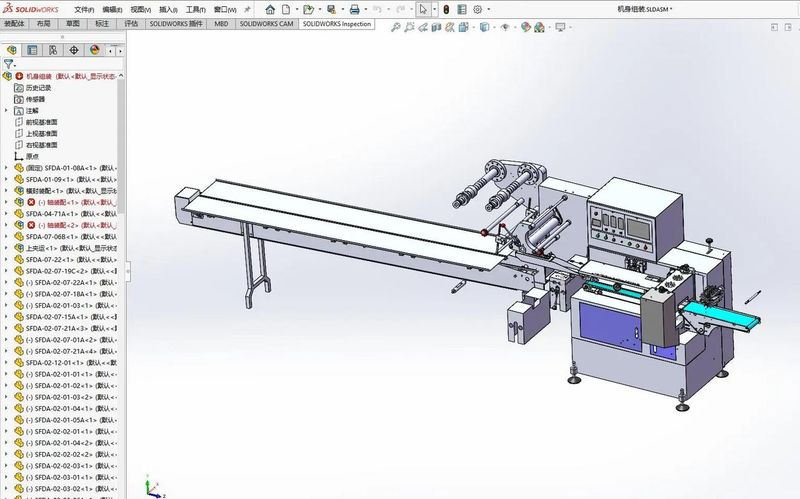Expand the SFDA-01-09<1> tree node
800x499 pixels.
point(6,179)
